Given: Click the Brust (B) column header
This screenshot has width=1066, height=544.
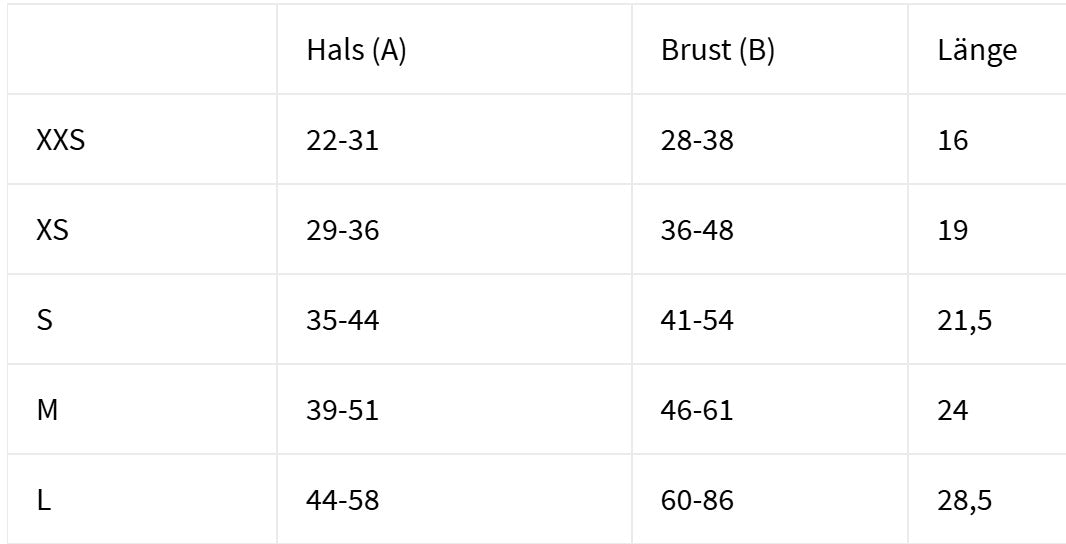Looking at the screenshot, I should [717, 51].
